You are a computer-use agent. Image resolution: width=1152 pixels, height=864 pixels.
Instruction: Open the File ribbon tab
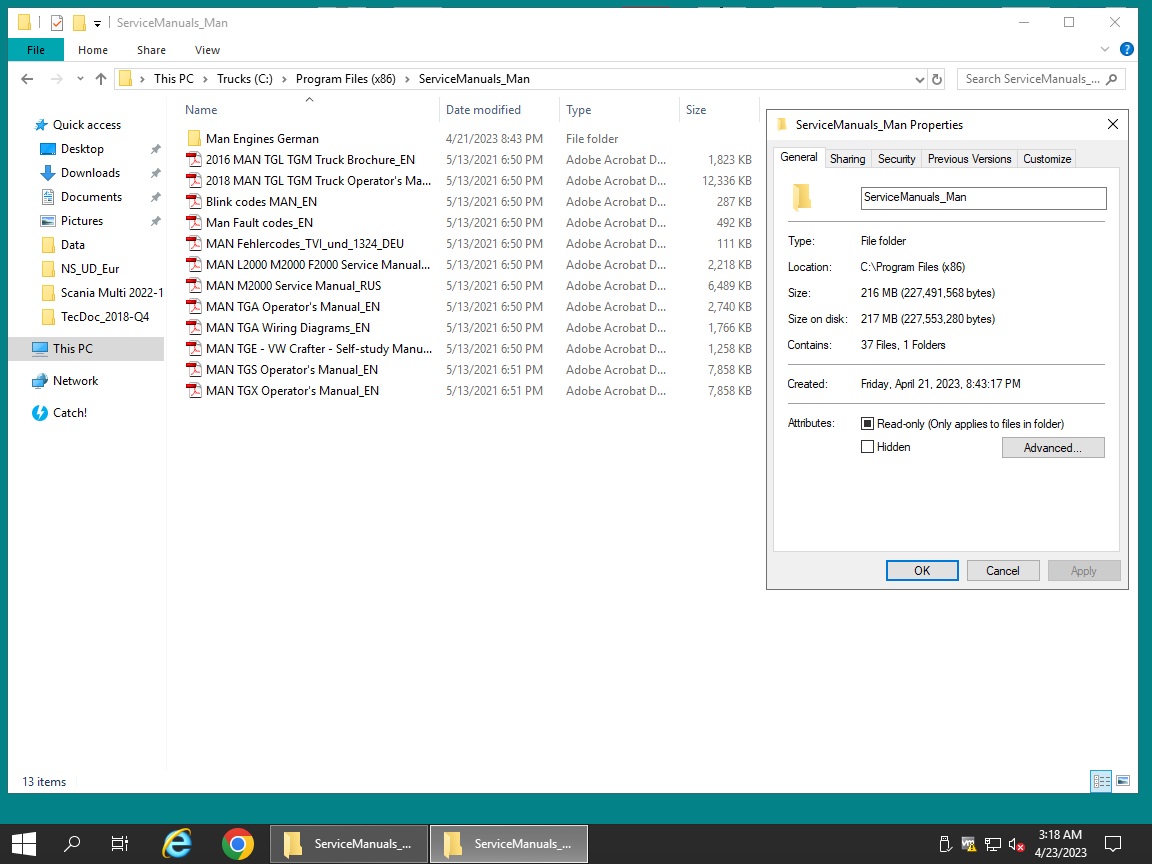[x=35, y=50]
